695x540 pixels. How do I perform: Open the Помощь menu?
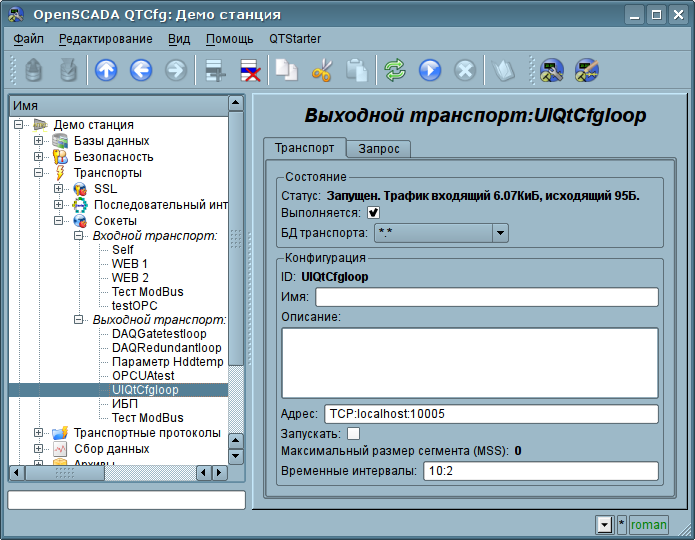[x=230, y=39]
